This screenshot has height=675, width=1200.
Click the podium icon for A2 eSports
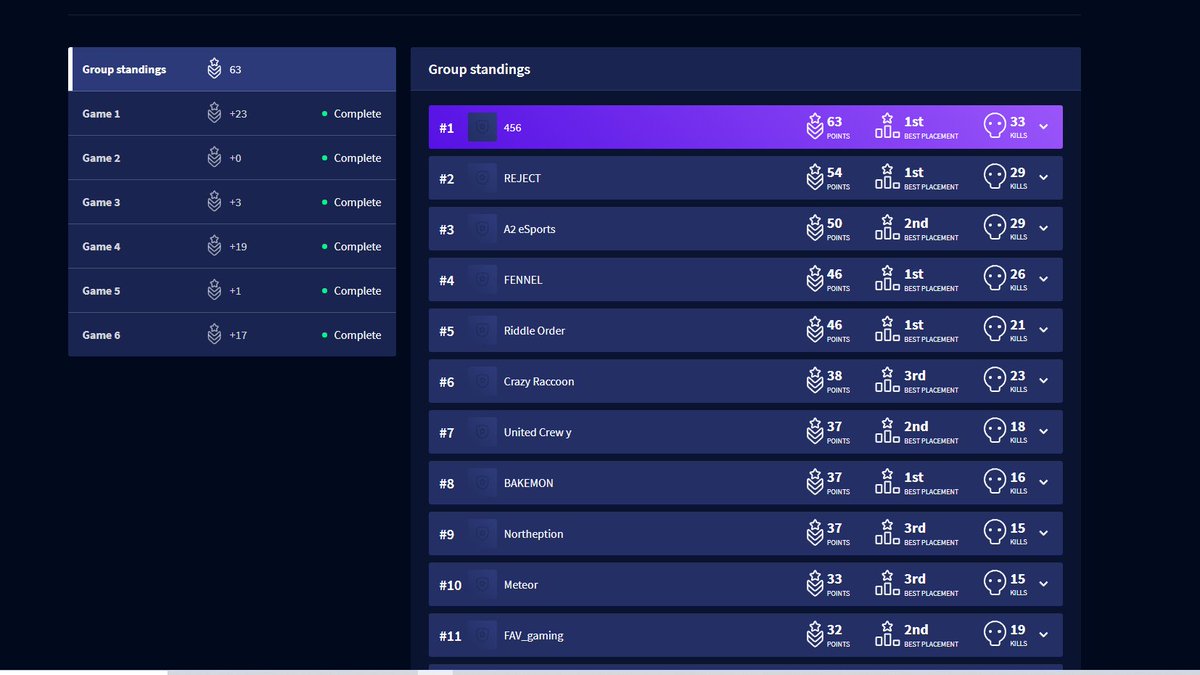click(887, 228)
